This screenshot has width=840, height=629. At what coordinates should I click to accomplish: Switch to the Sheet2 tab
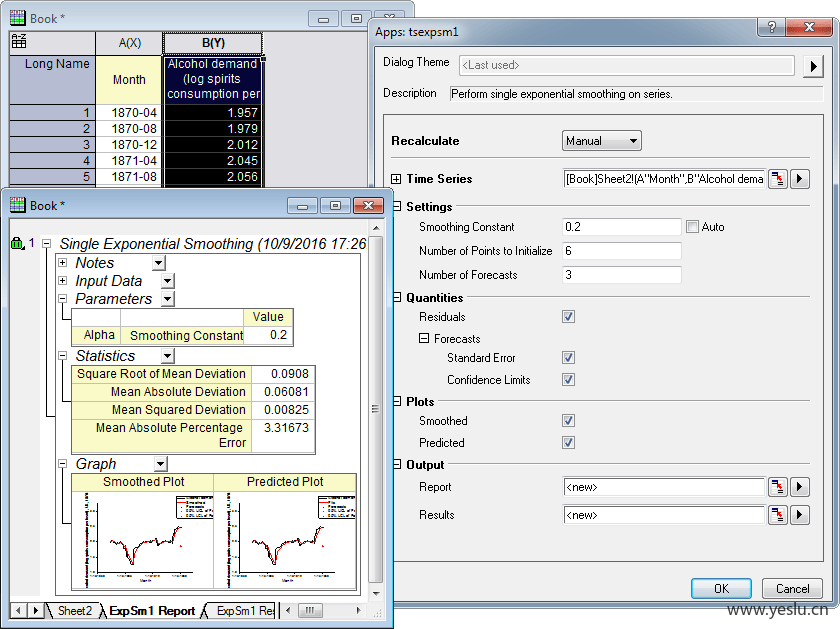pos(74,611)
